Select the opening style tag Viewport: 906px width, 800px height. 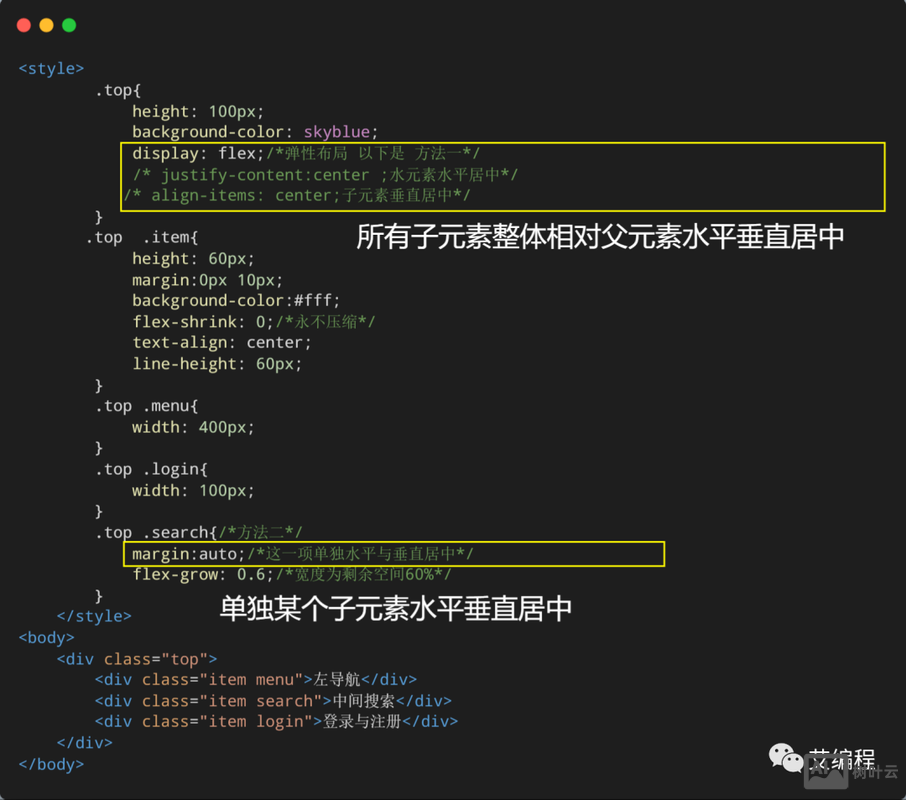tap(50, 68)
